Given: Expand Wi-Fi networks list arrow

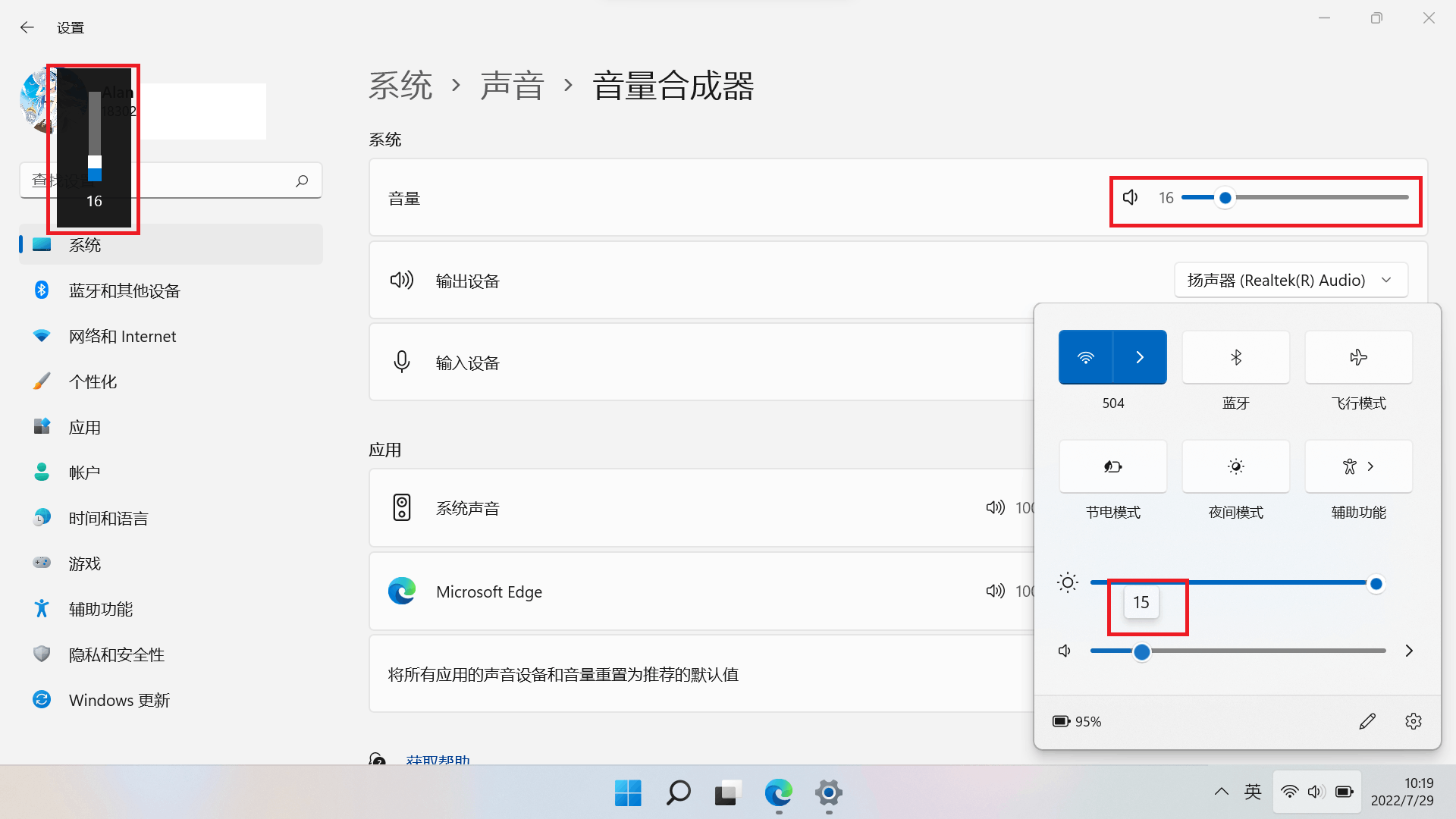Looking at the screenshot, I should [x=1140, y=357].
